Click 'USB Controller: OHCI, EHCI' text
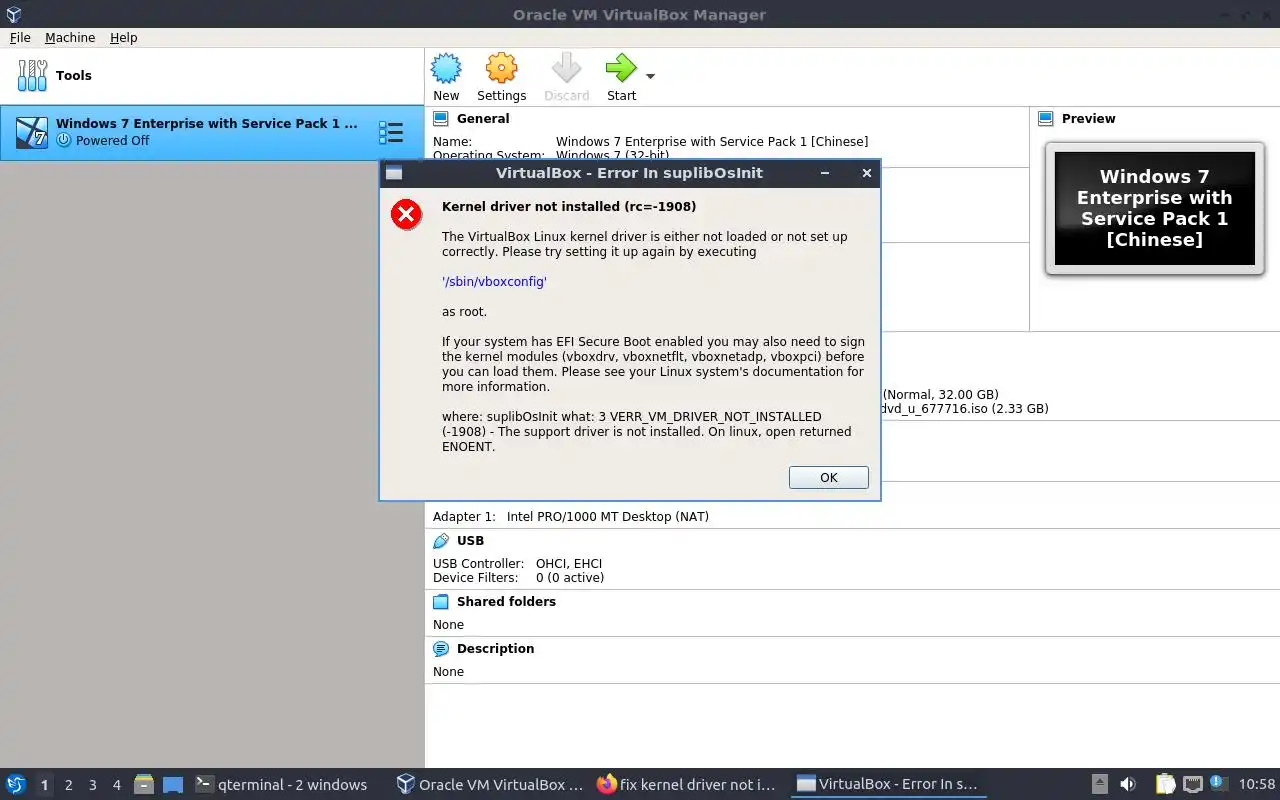The image size is (1280, 800). click(517, 564)
